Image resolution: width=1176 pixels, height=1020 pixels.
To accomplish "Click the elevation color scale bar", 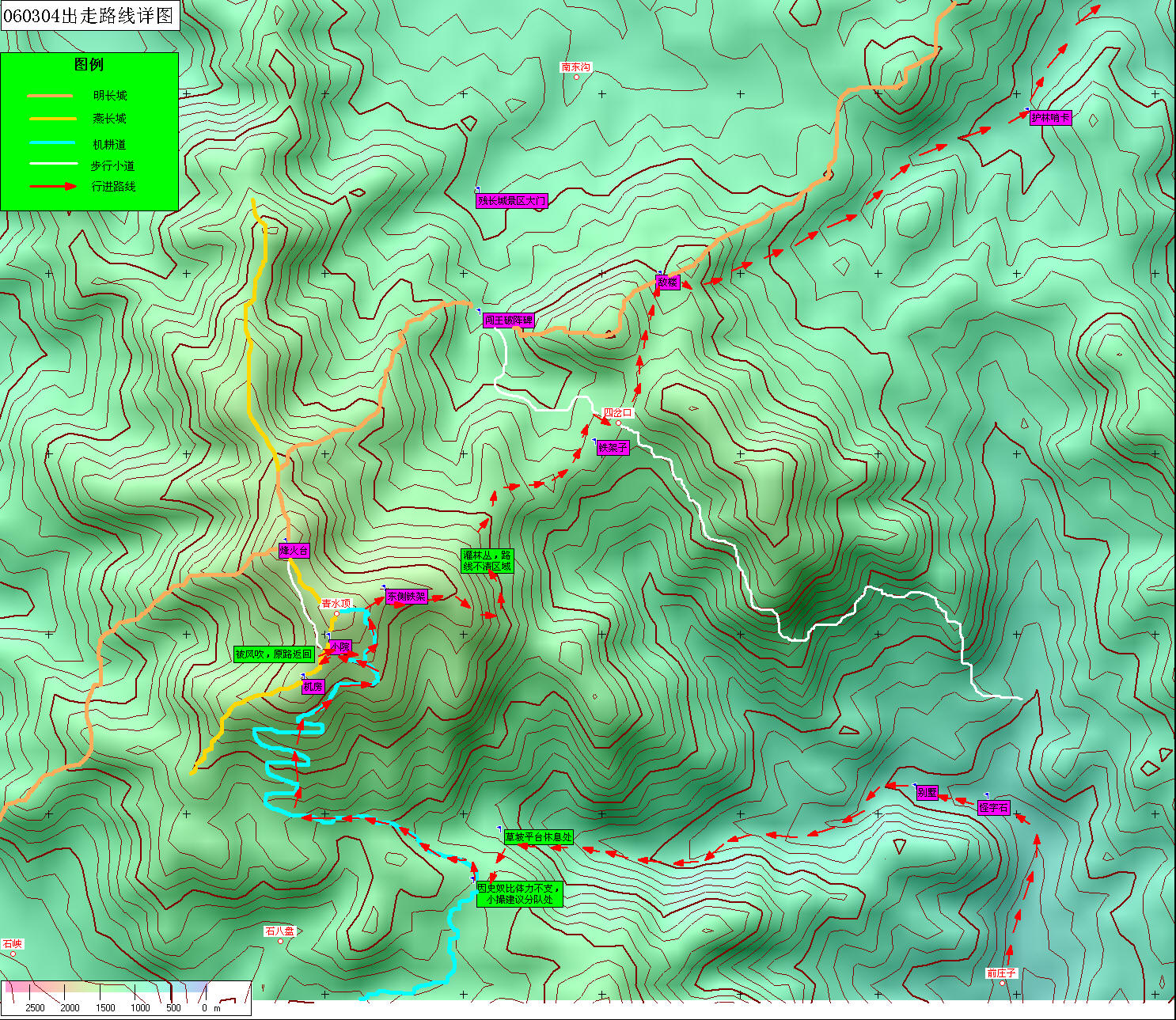I will pos(107,988).
